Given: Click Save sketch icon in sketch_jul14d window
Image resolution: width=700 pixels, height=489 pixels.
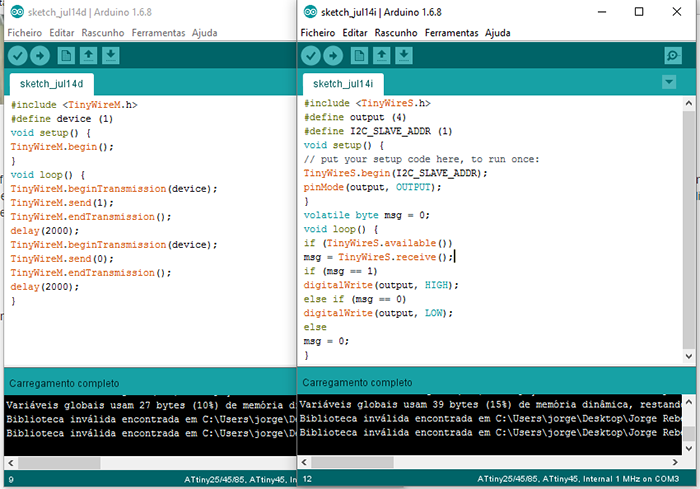Looking at the screenshot, I should [111, 56].
